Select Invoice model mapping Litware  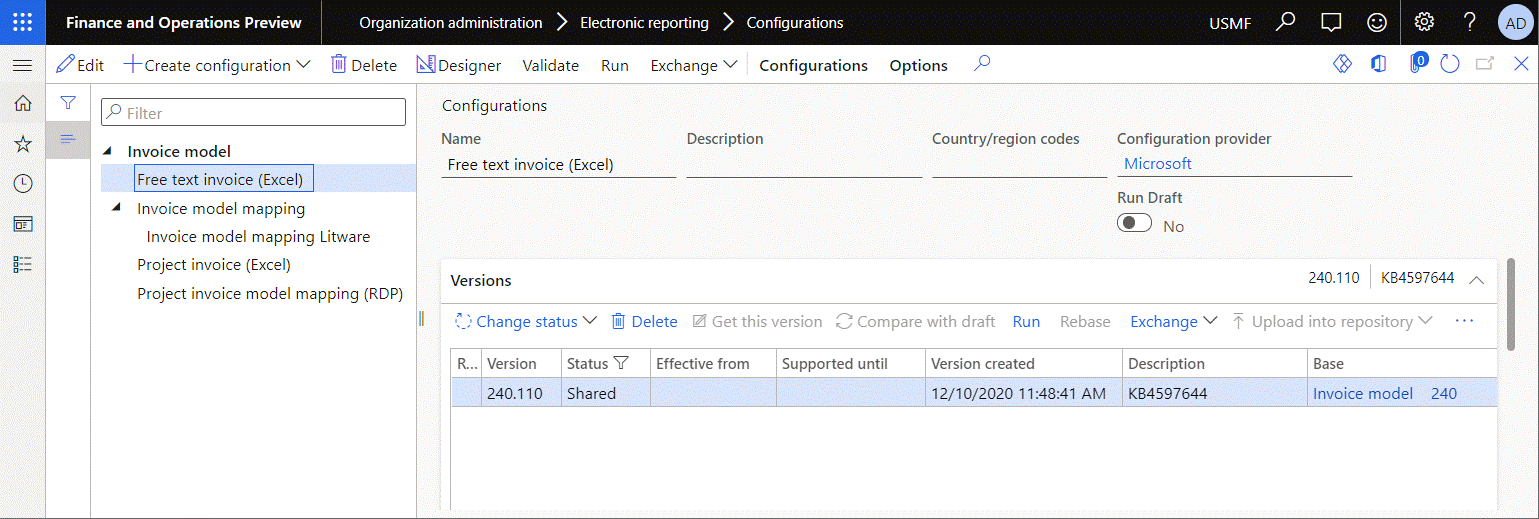[258, 237]
